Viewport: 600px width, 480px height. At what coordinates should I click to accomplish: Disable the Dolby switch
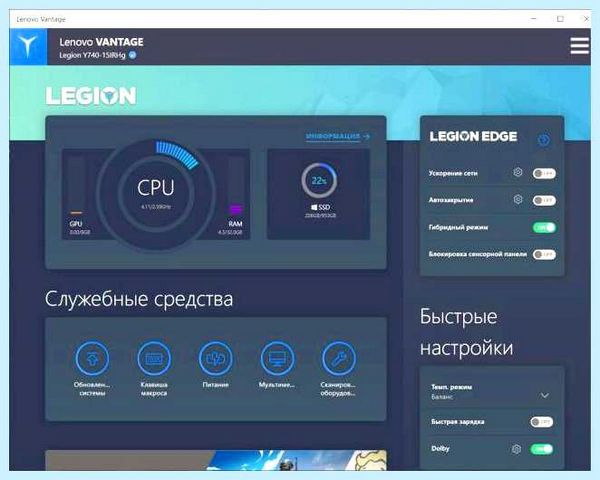tap(541, 449)
